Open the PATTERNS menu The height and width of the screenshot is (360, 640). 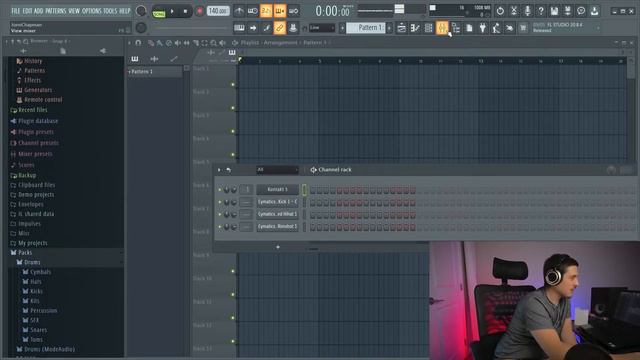56,11
